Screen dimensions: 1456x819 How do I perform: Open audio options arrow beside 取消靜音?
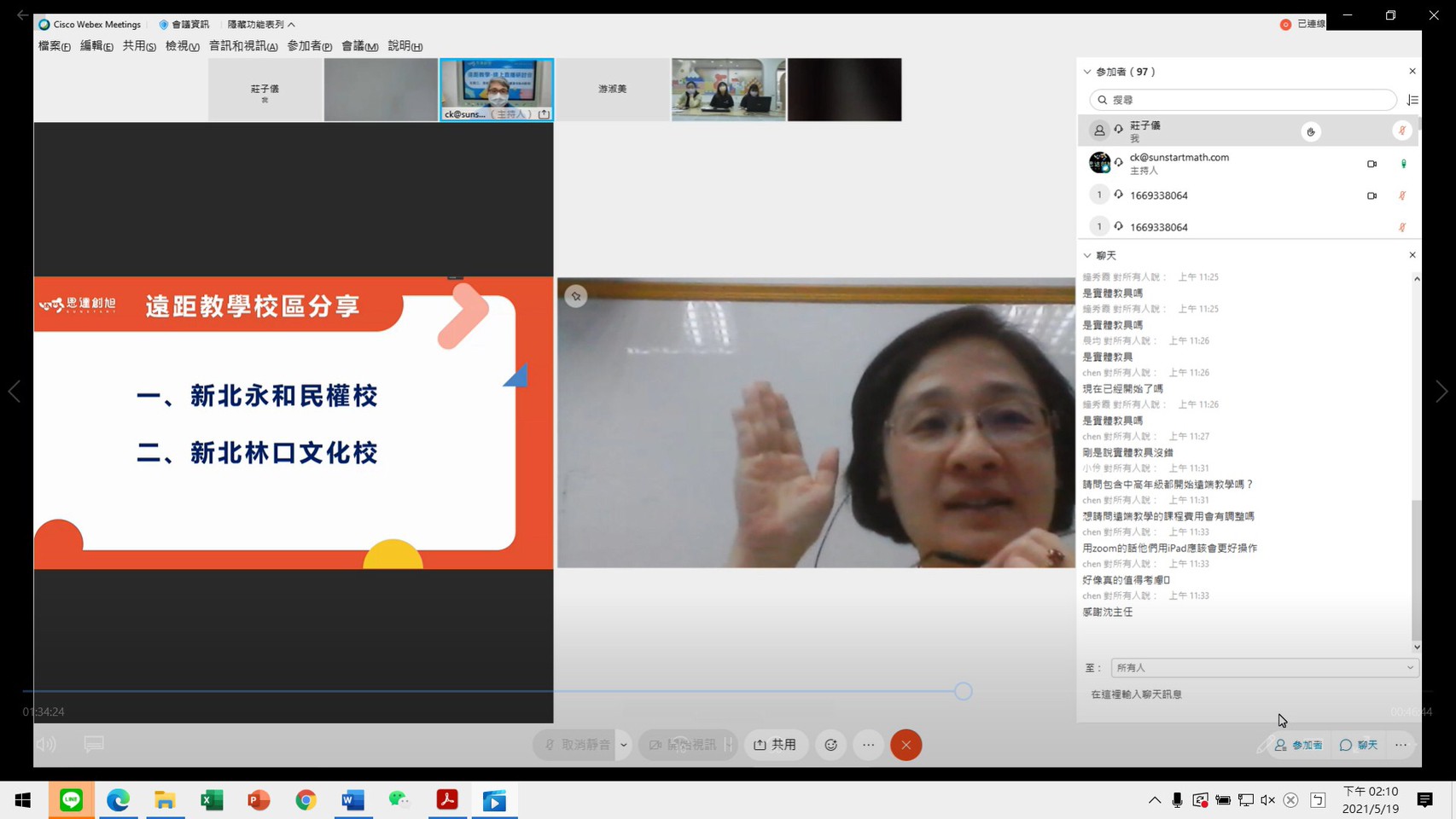coord(624,745)
